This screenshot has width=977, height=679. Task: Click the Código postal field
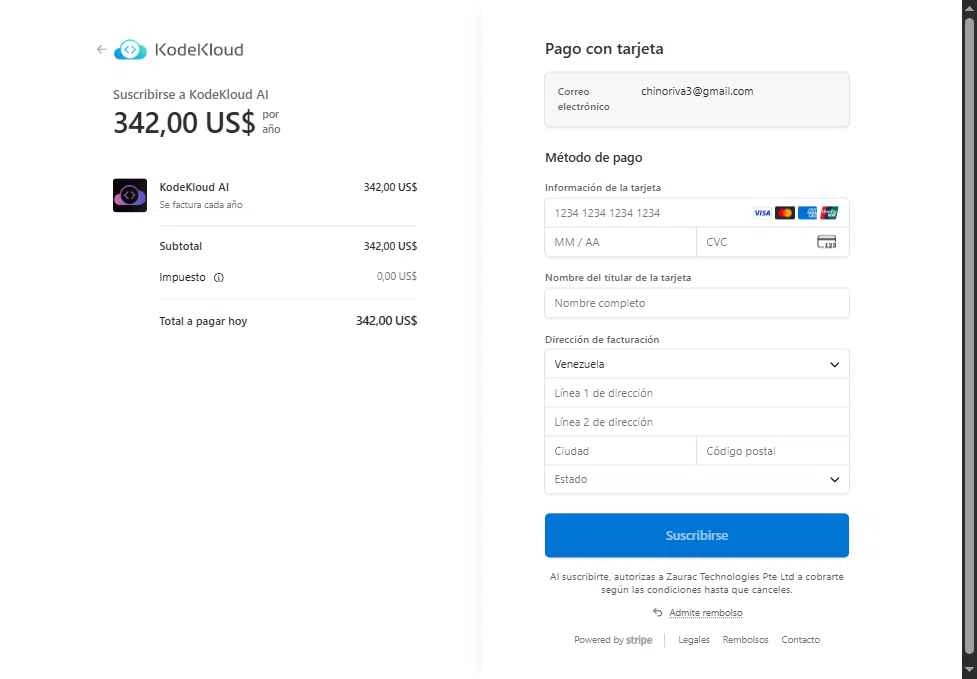[772, 451]
